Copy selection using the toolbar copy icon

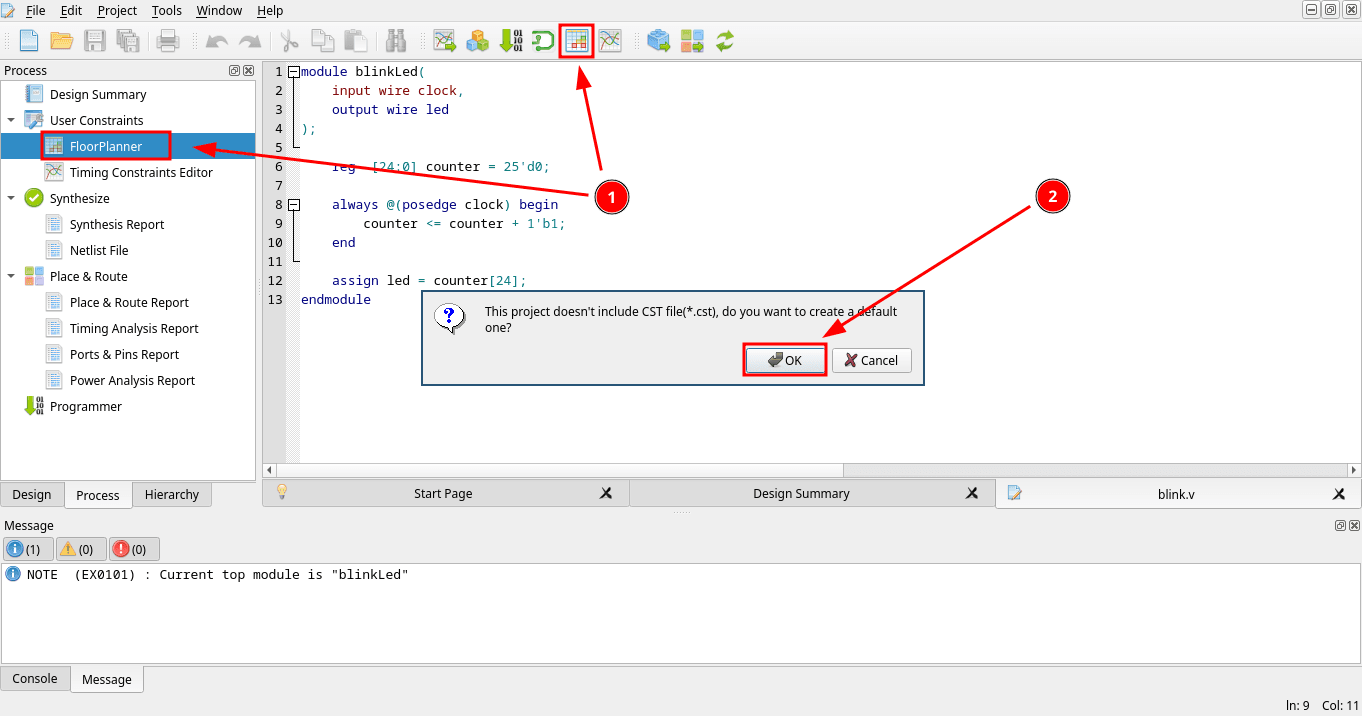pos(322,41)
